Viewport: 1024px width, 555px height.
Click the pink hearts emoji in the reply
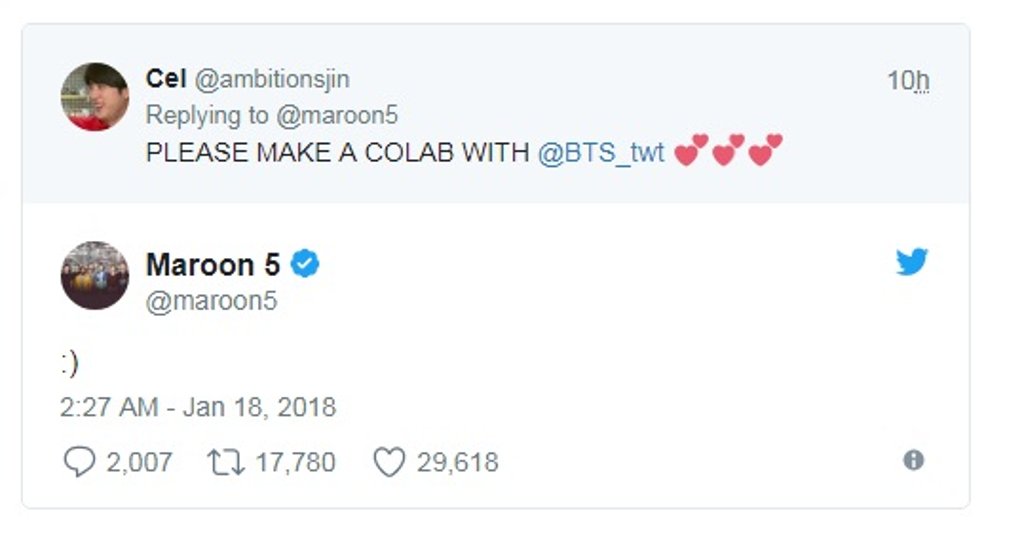[x=728, y=152]
